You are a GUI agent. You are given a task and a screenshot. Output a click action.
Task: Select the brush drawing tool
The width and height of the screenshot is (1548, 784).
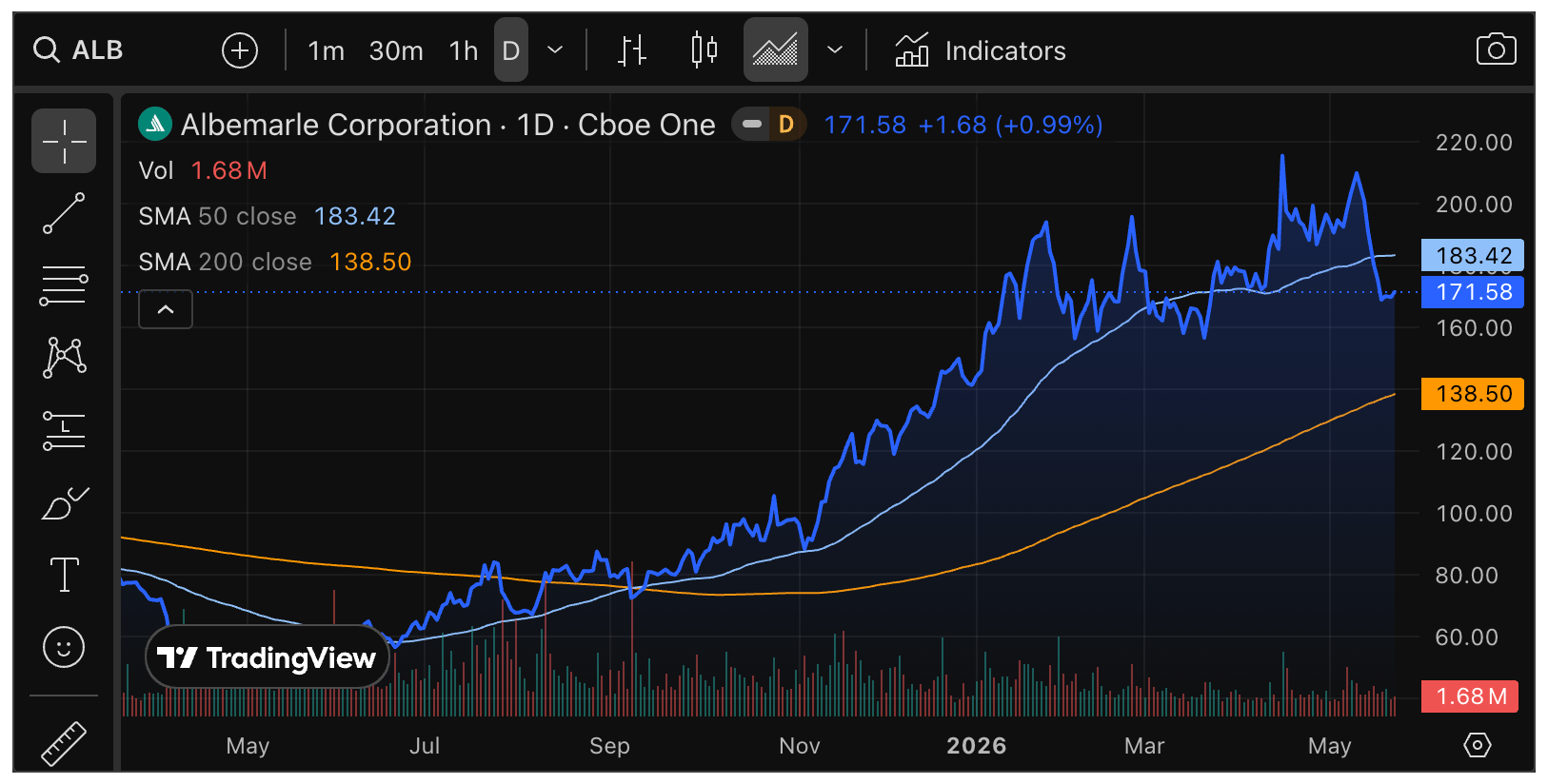pyautogui.click(x=64, y=503)
